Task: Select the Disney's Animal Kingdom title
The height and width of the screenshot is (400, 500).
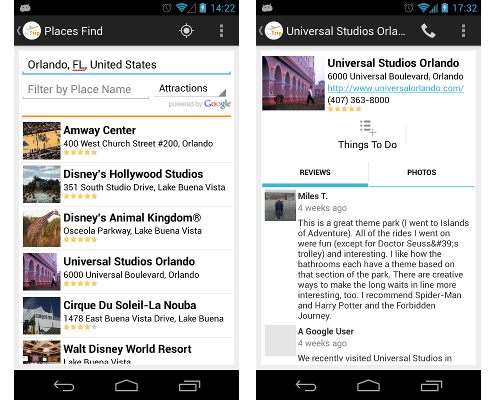Action: 132,218
